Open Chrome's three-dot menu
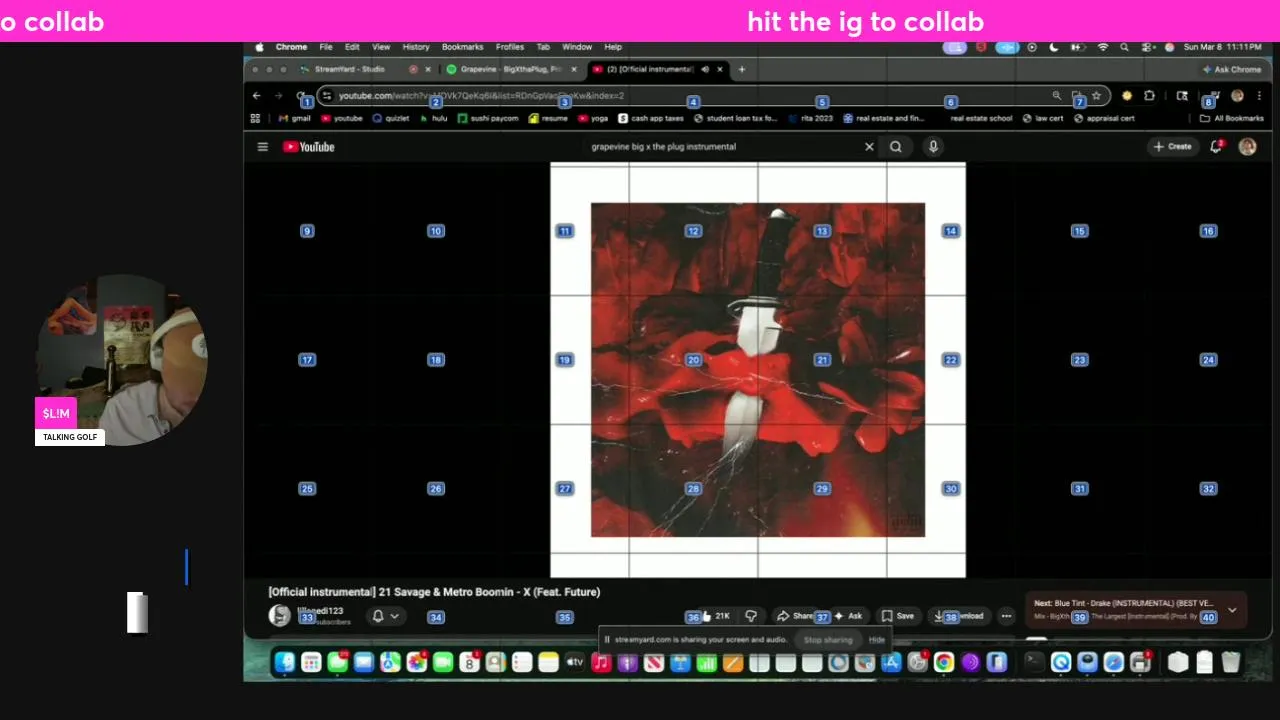Viewport: 1280px width, 720px height. tap(1259, 96)
